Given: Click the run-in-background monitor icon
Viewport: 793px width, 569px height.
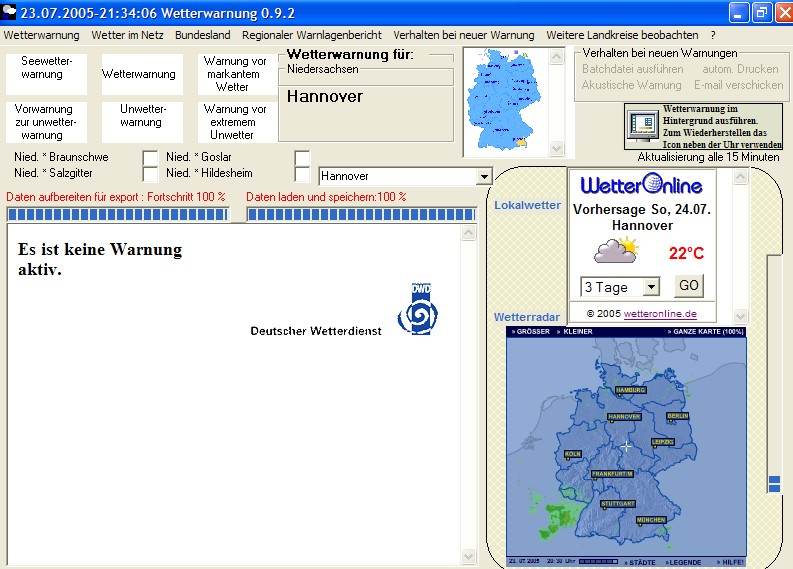Looking at the screenshot, I should [x=642, y=125].
